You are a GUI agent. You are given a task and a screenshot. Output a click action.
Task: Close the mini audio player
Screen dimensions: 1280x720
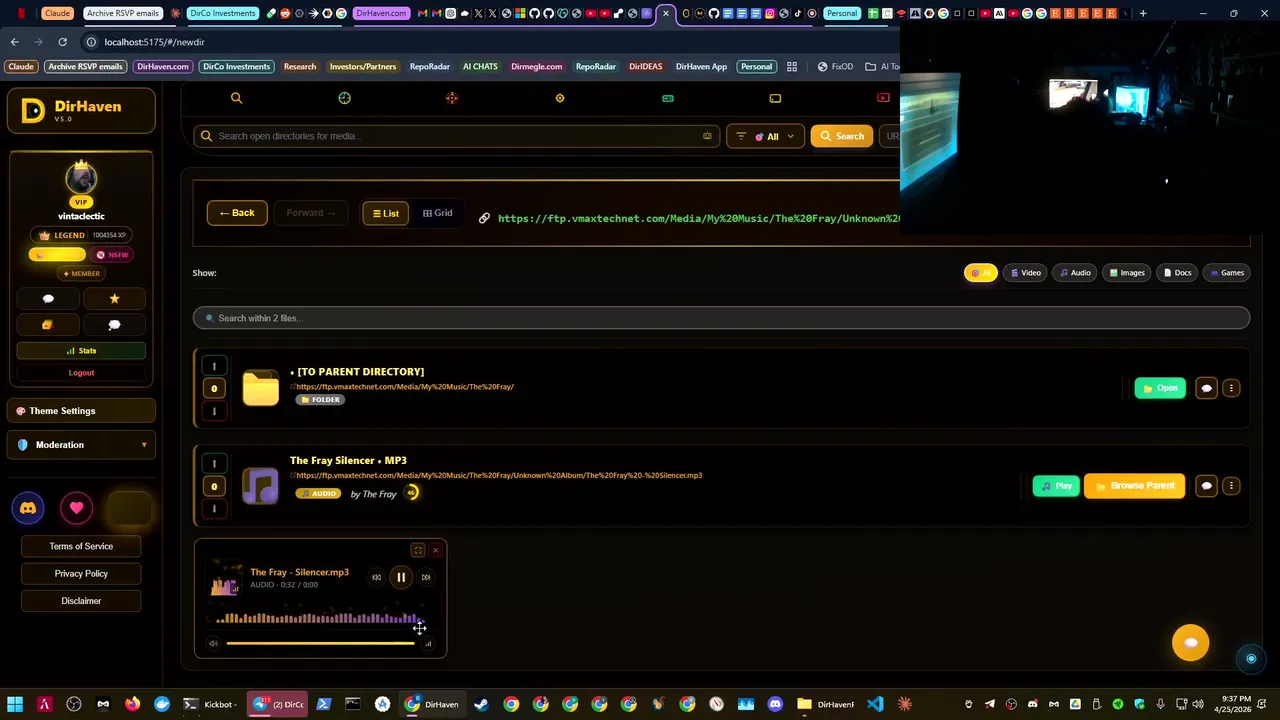coord(435,550)
